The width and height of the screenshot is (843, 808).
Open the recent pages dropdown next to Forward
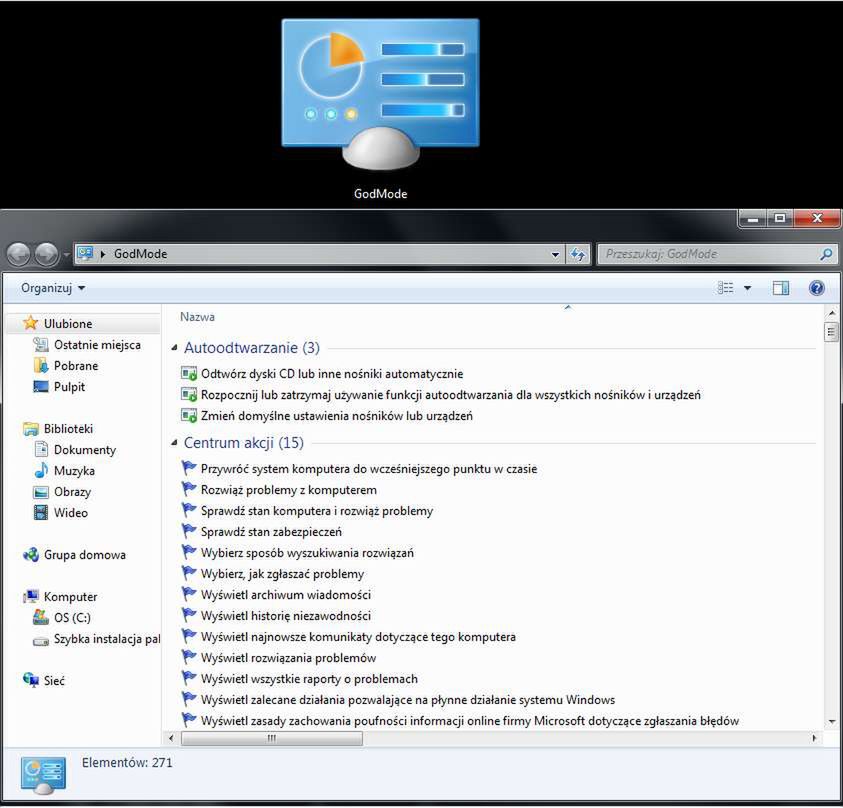click(x=66, y=254)
